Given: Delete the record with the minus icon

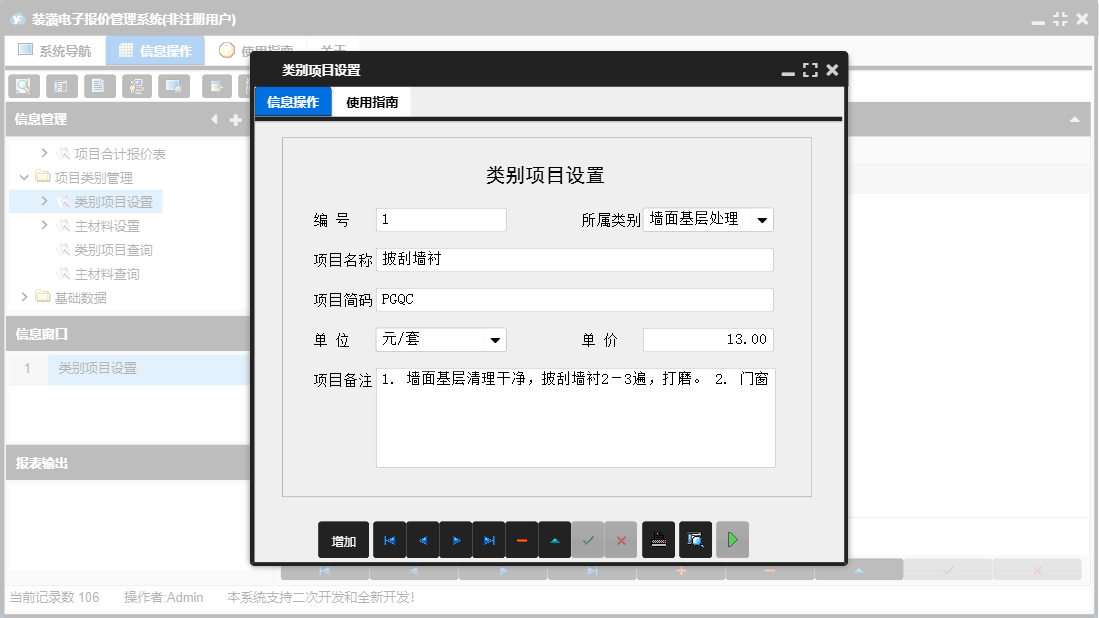Looking at the screenshot, I should coord(521,539).
